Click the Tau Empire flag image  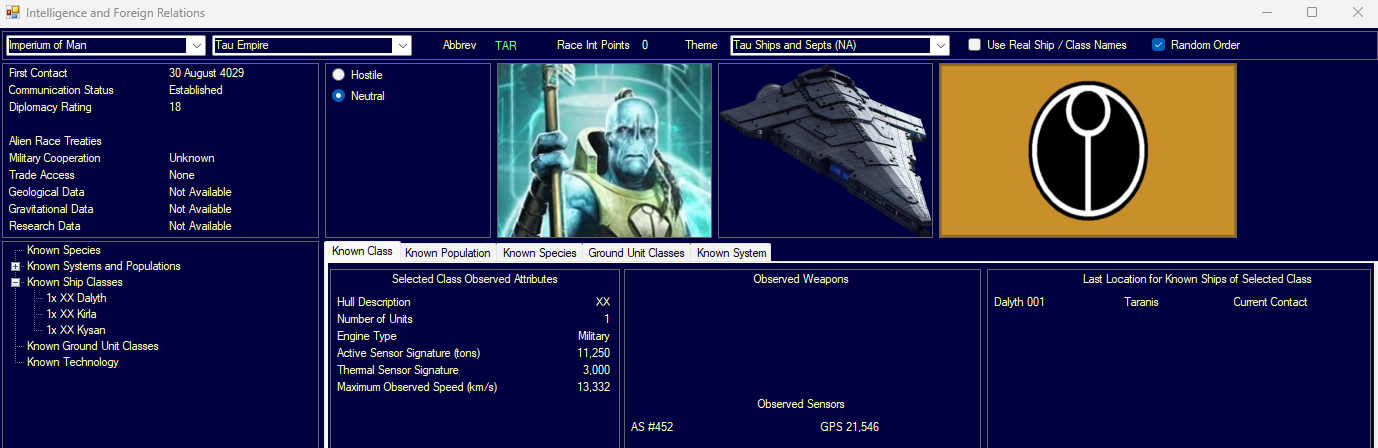pyautogui.click(x=1088, y=150)
